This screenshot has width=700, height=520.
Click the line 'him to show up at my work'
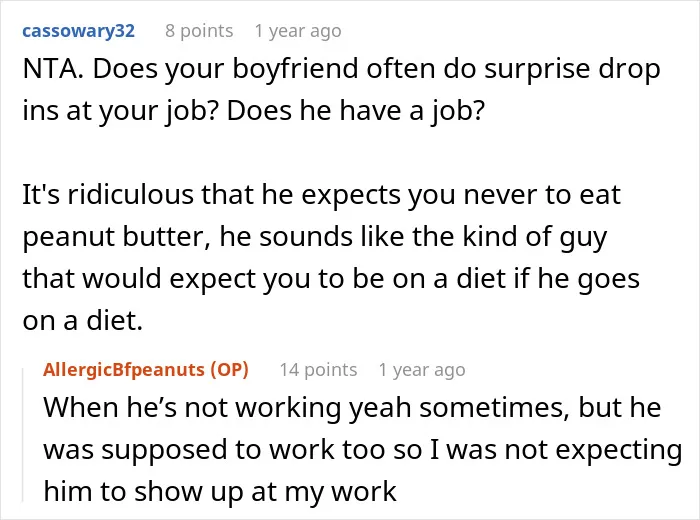coord(220,491)
